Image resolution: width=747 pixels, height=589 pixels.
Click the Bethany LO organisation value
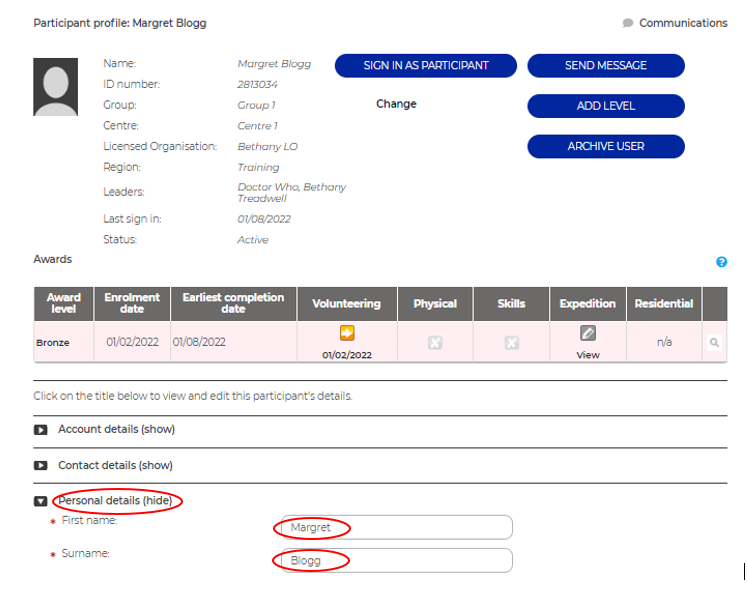pos(267,147)
